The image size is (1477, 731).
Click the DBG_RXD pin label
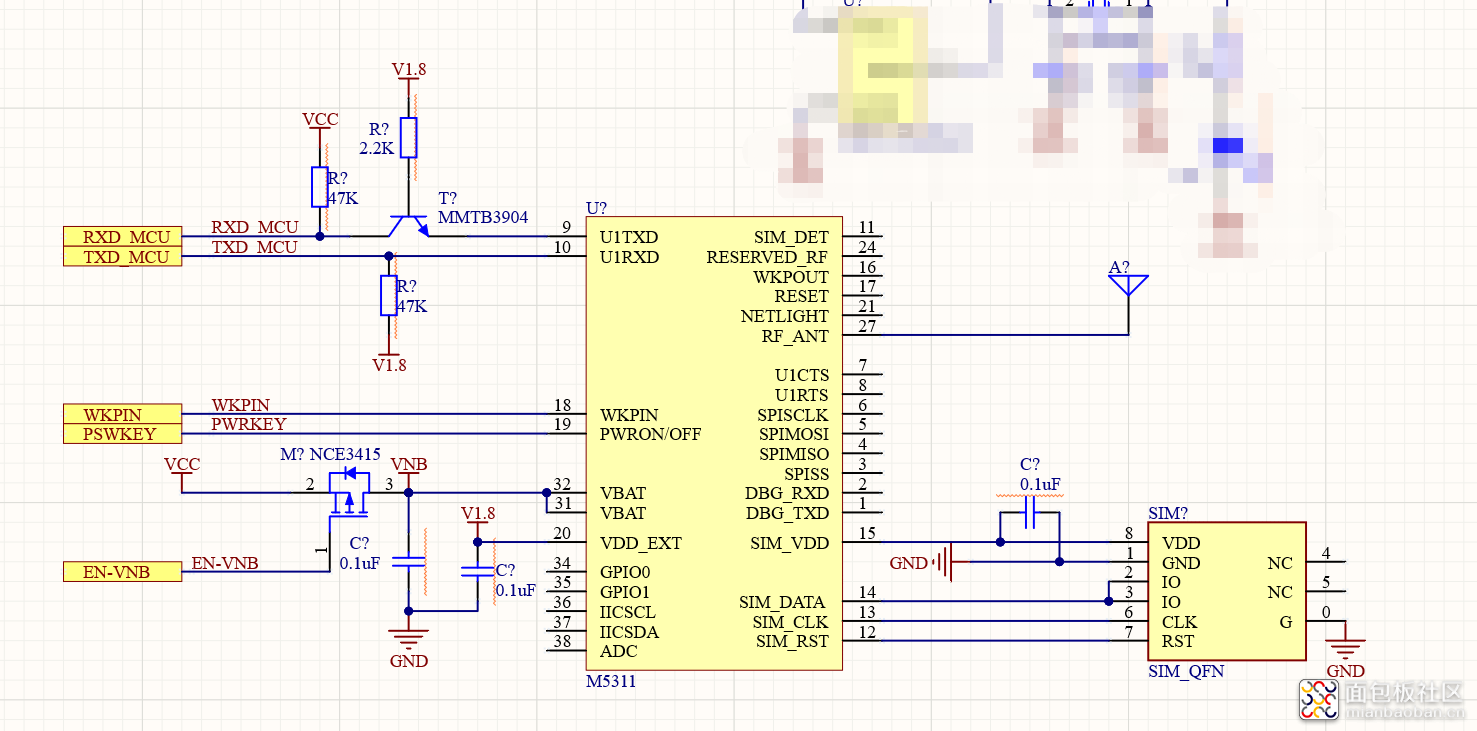787,494
